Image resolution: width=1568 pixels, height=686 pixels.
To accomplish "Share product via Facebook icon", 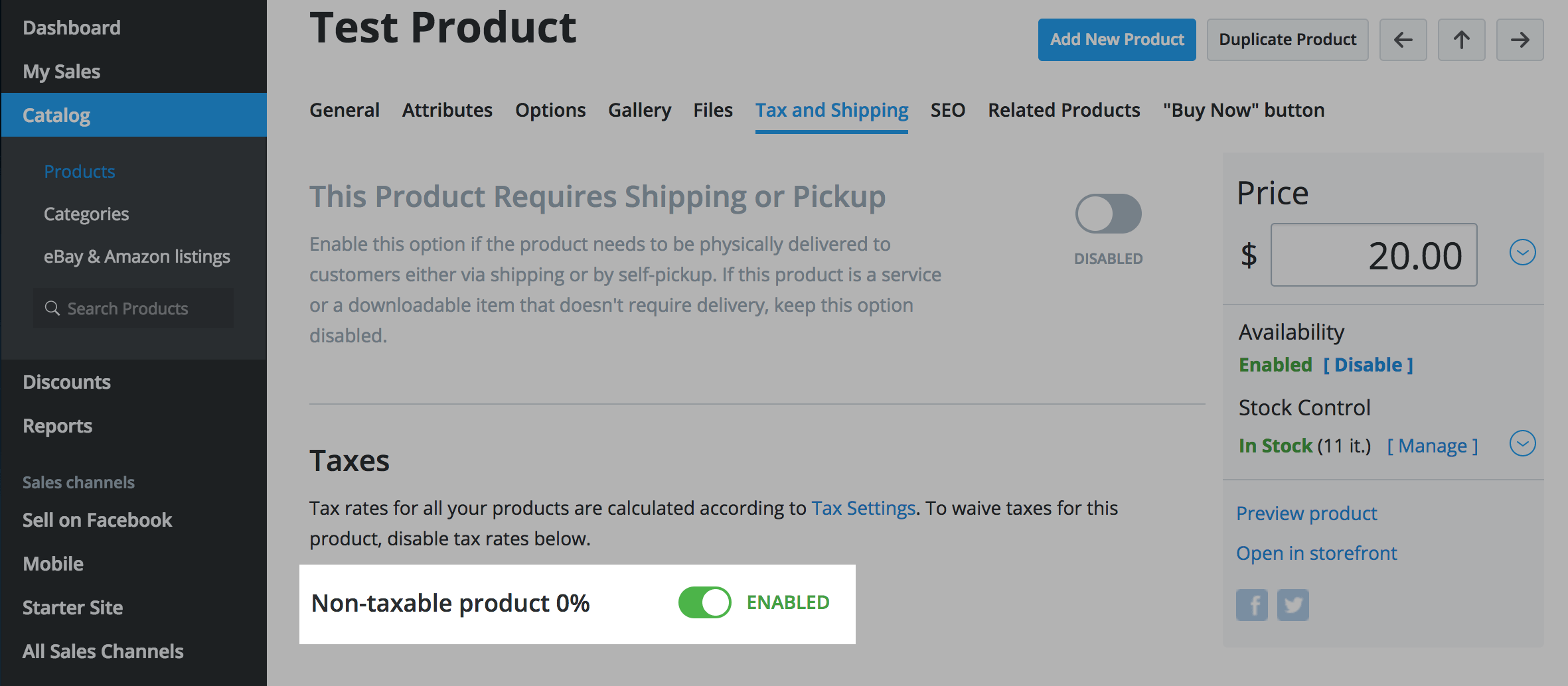I will [1252, 605].
